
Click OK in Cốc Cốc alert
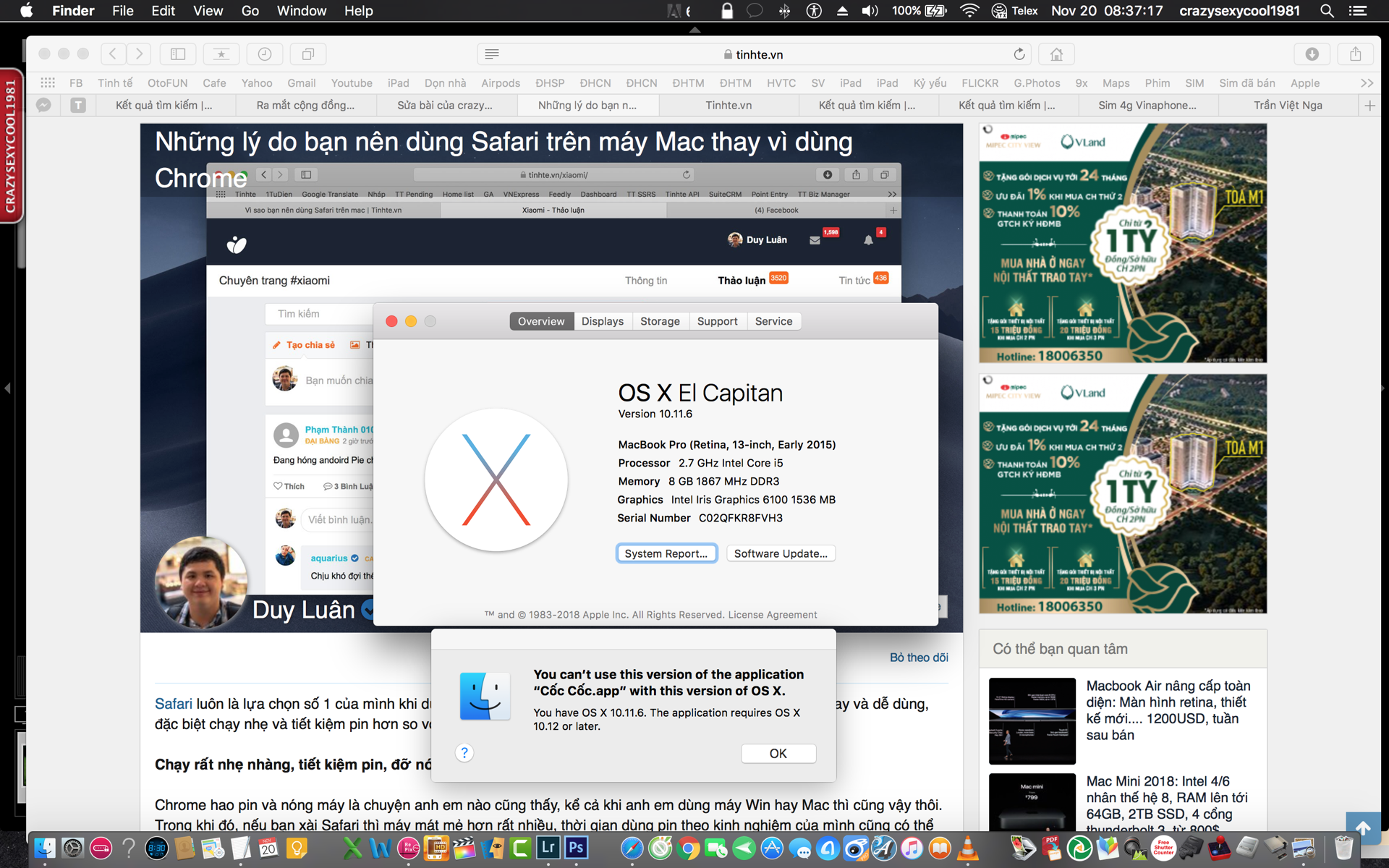coord(778,754)
